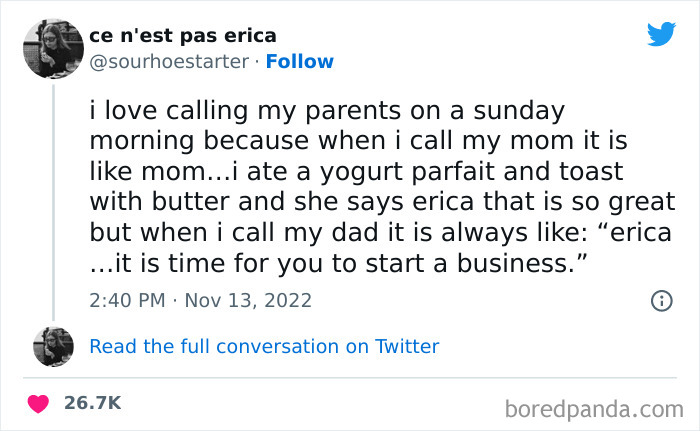The height and width of the screenshot is (431, 700).
Task: Click the 26.7K likes count
Action: (x=93, y=403)
